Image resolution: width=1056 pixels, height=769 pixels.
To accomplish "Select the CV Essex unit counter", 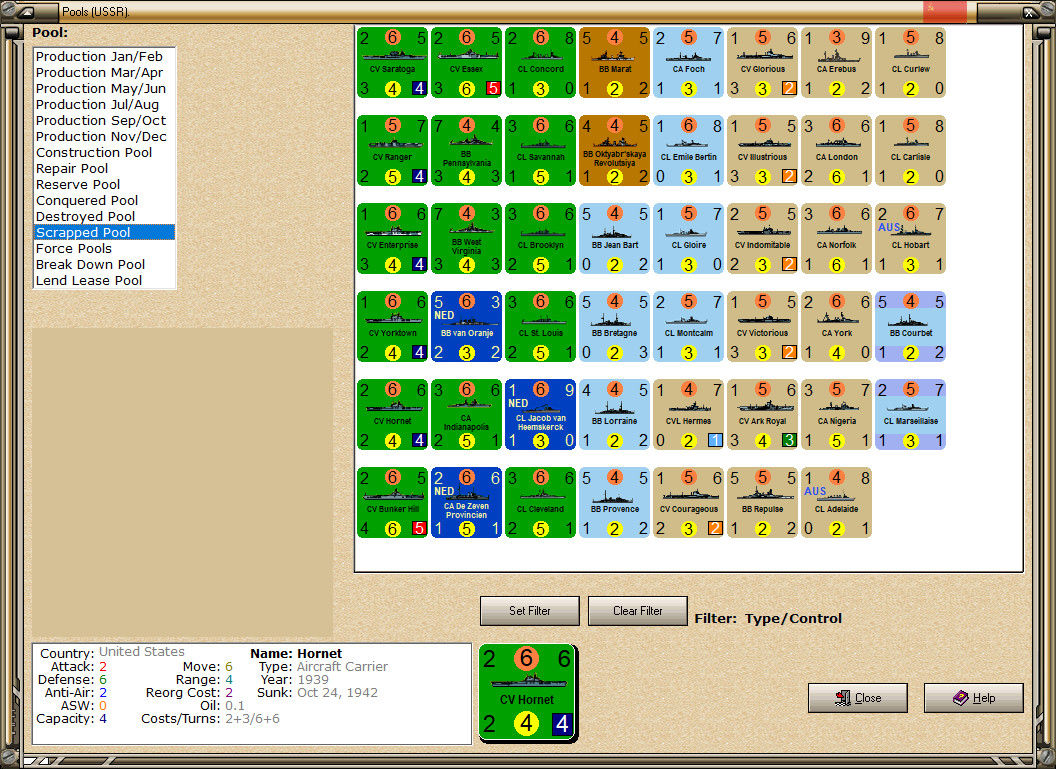I will [466, 63].
